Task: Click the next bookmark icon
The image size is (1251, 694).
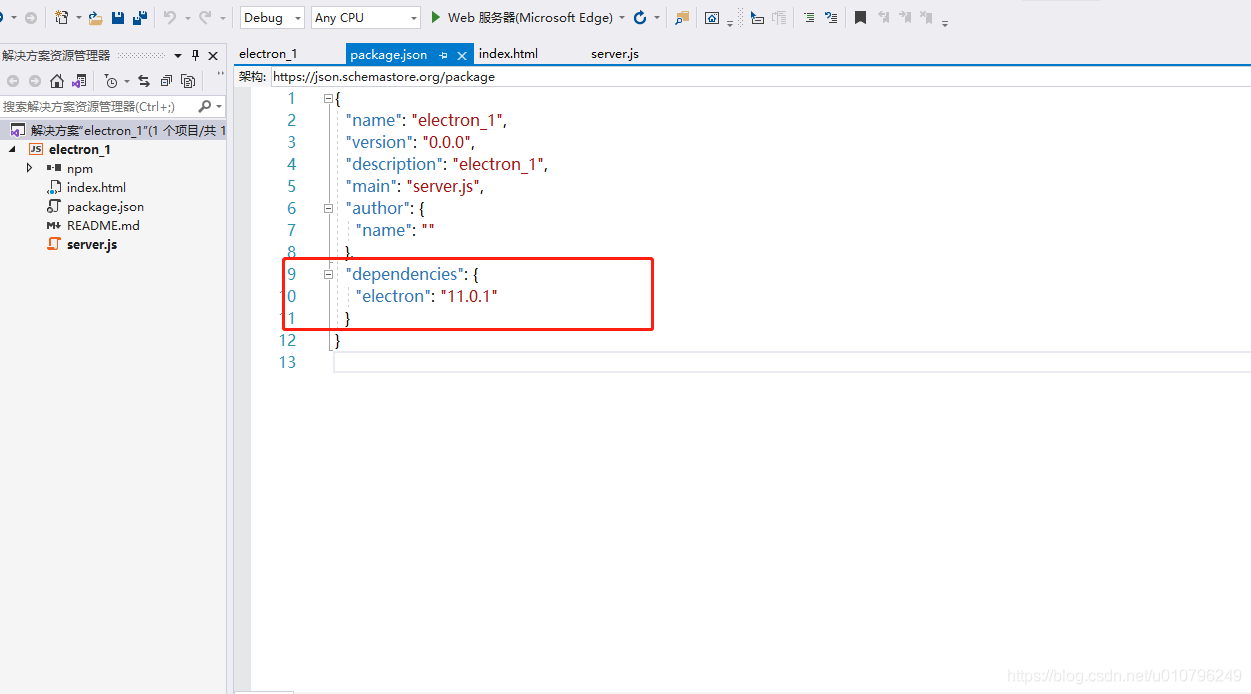Action: (x=905, y=17)
